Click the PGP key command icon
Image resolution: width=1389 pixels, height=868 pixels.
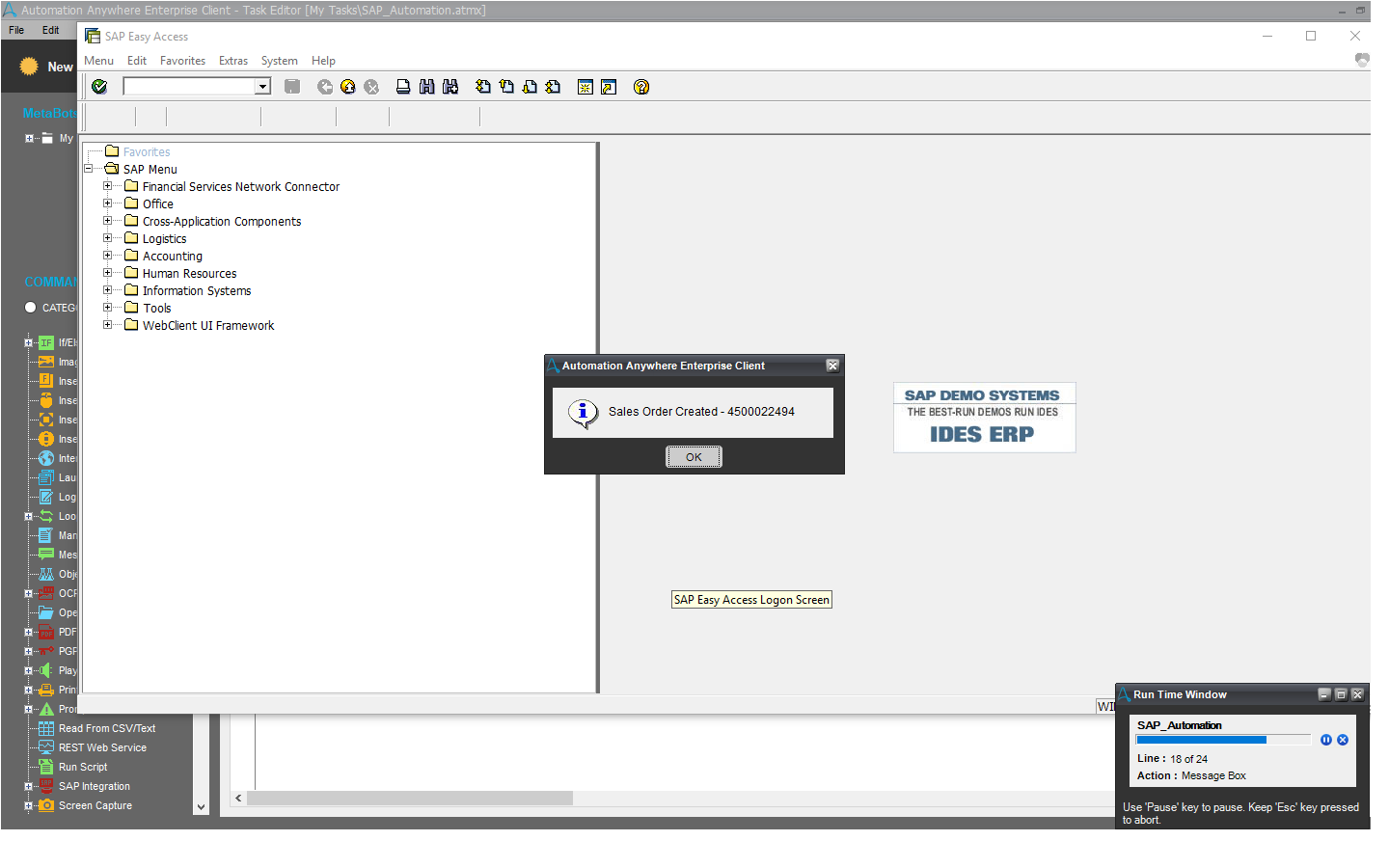[46, 651]
